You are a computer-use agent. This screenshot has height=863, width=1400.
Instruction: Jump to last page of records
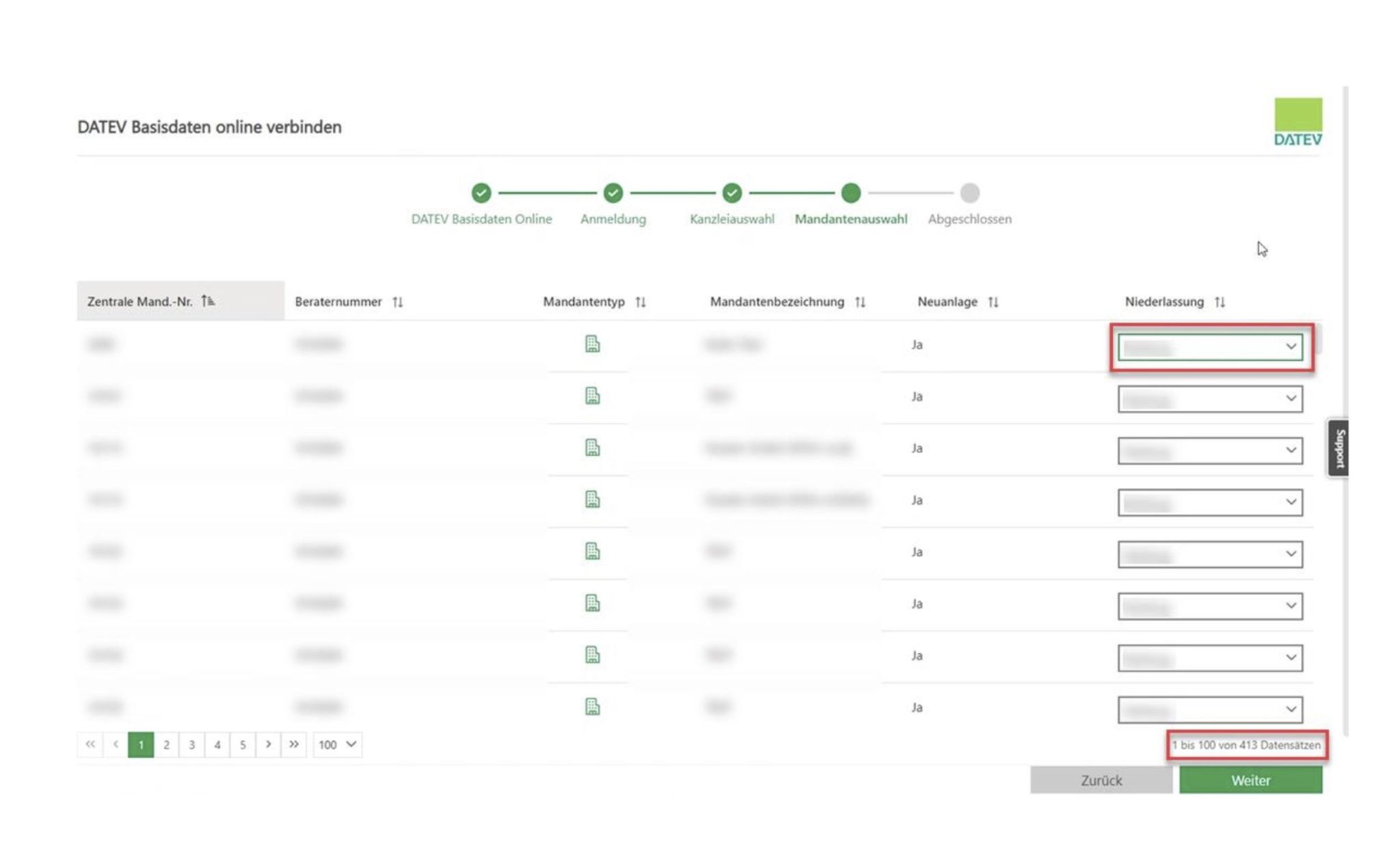[x=294, y=744]
